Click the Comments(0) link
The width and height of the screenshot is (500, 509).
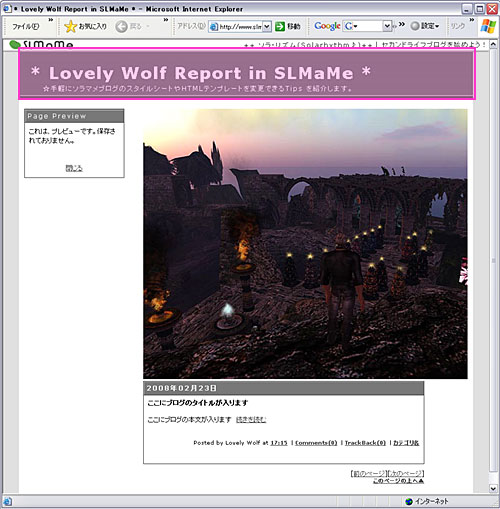(x=316, y=443)
